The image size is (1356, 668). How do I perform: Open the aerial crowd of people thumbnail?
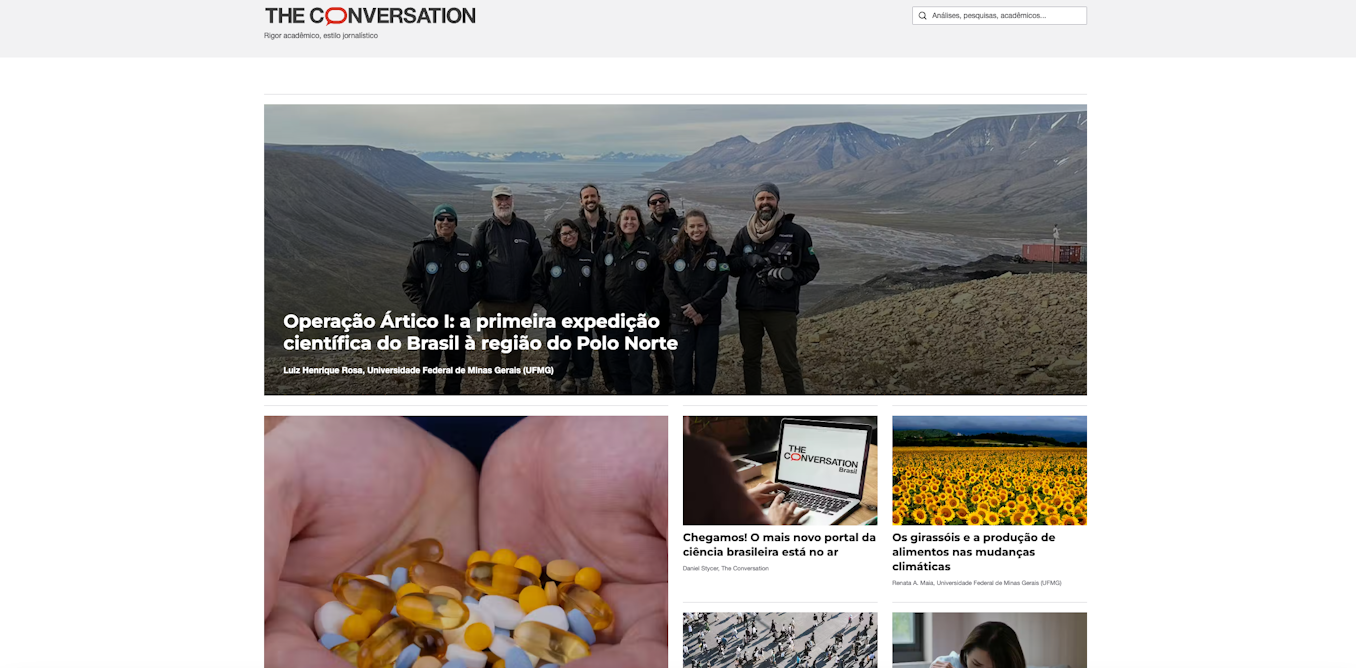[x=780, y=640]
